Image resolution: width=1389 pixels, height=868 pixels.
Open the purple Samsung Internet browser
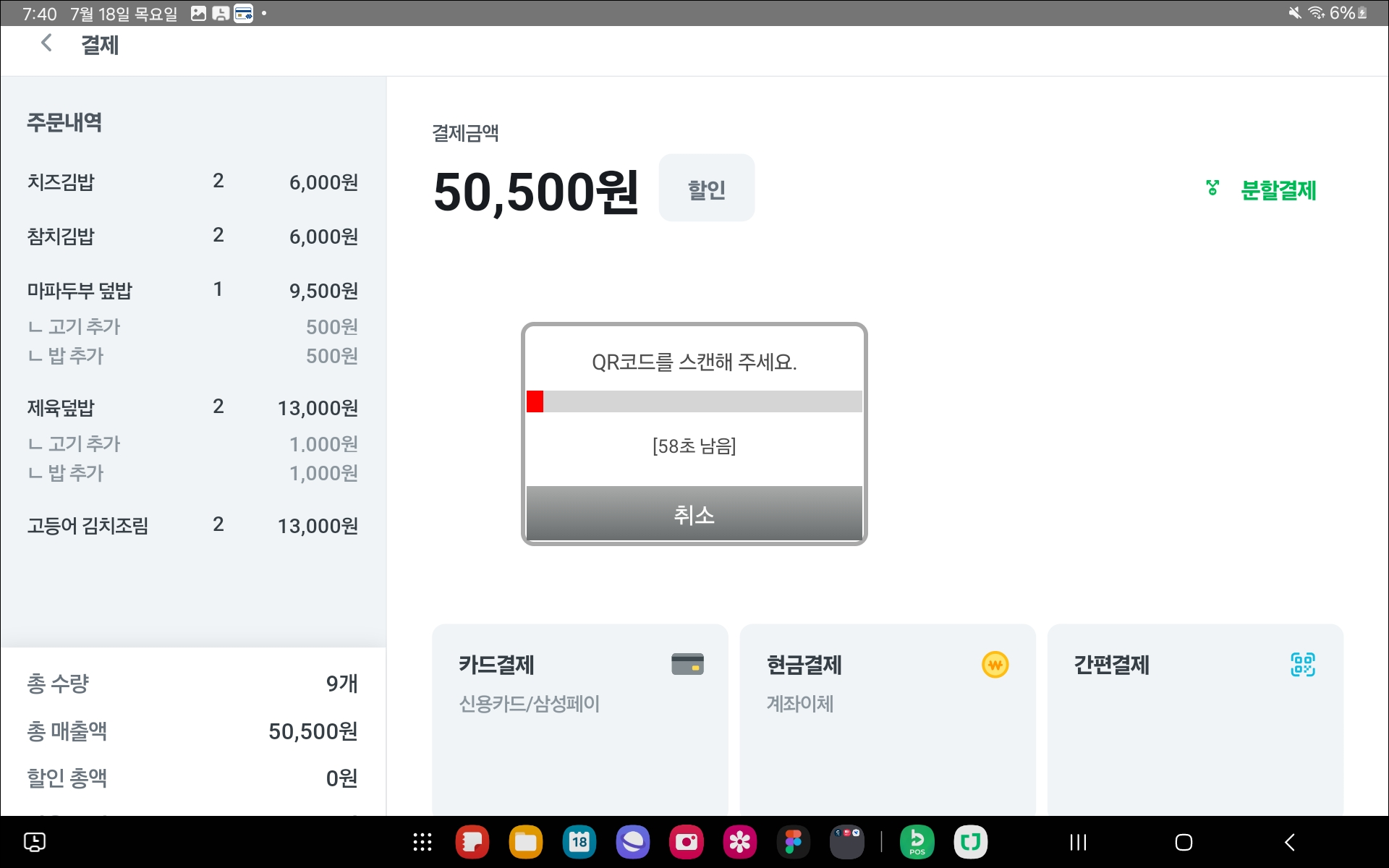[x=633, y=842]
